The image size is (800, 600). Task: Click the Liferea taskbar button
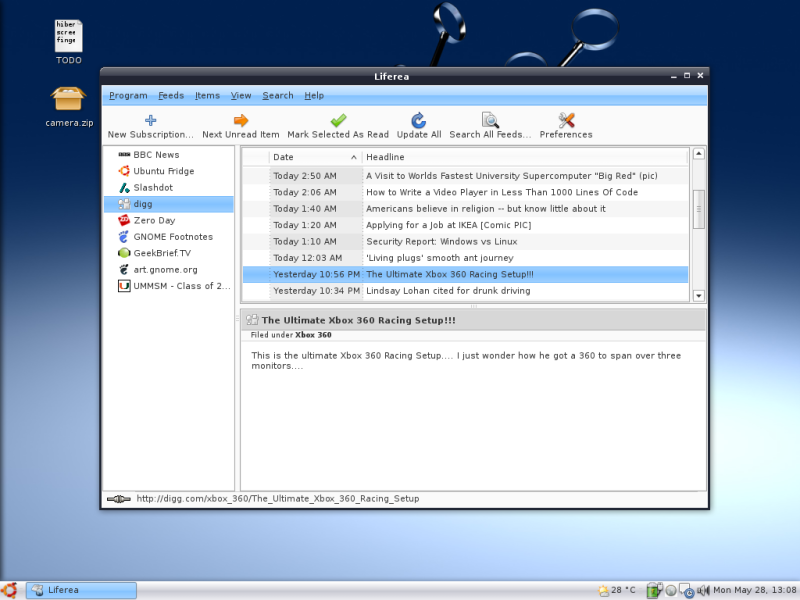[82, 590]
